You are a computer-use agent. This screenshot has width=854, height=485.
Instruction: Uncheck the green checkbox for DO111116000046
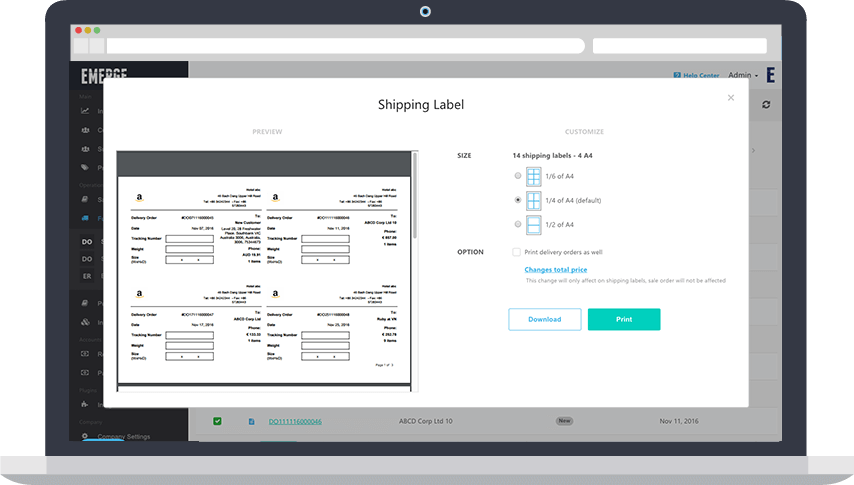point(217,421)
